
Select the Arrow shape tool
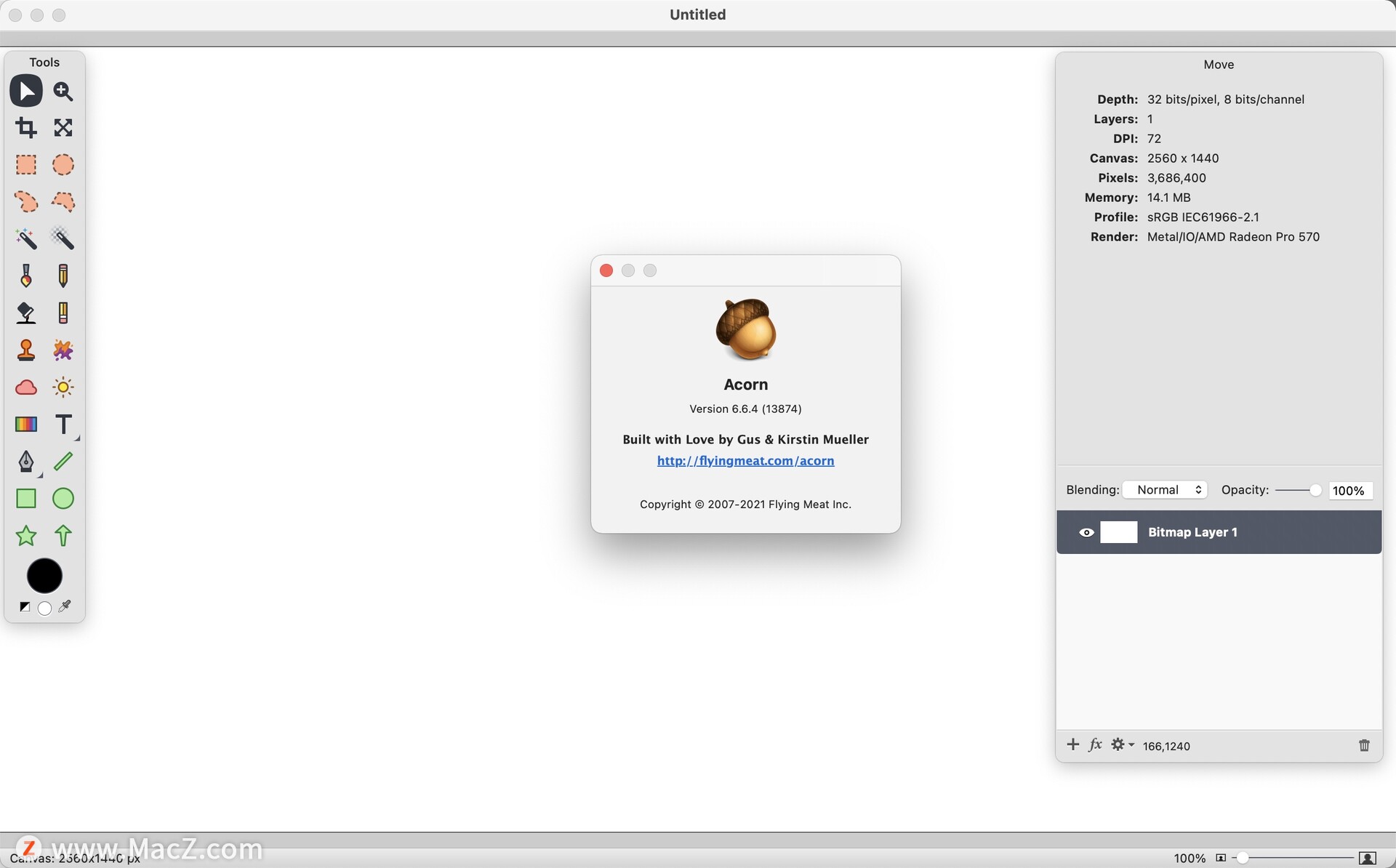(63, 536)
